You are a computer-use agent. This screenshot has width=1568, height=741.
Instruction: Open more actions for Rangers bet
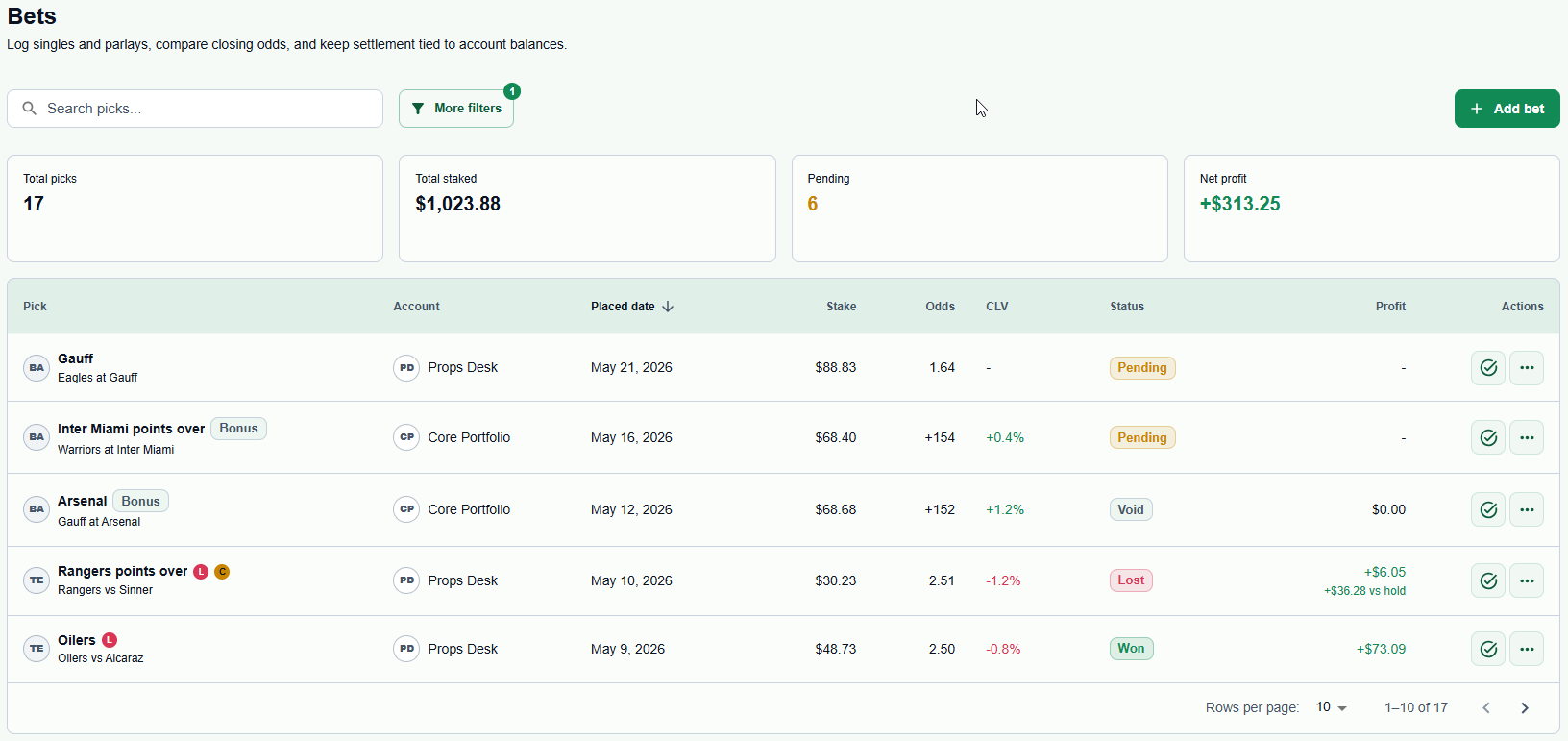1527,580
